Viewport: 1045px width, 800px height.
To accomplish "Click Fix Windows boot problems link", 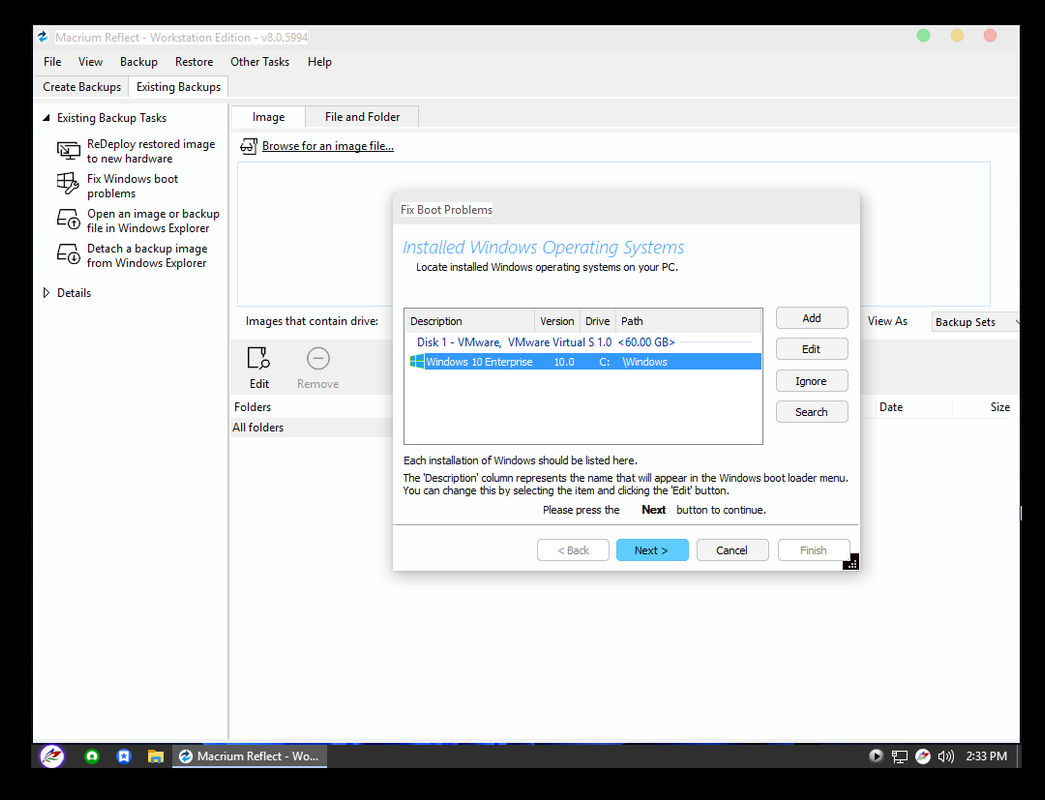I will [133, 186].
